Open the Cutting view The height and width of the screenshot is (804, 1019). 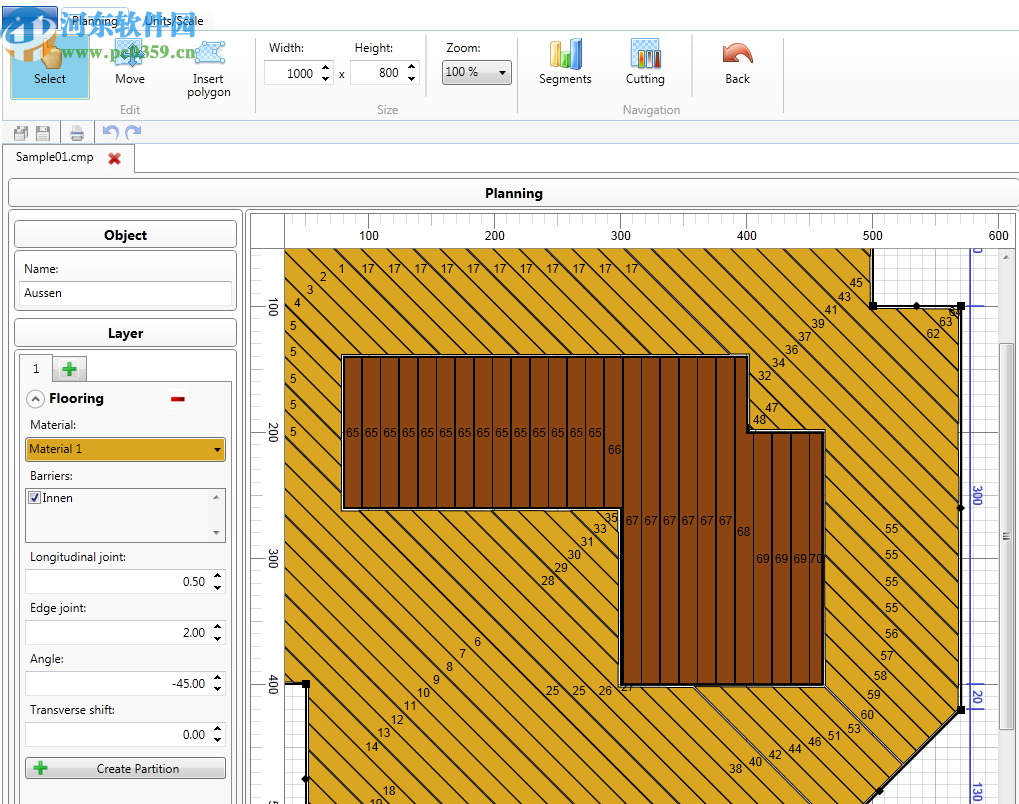coord(645,63)
